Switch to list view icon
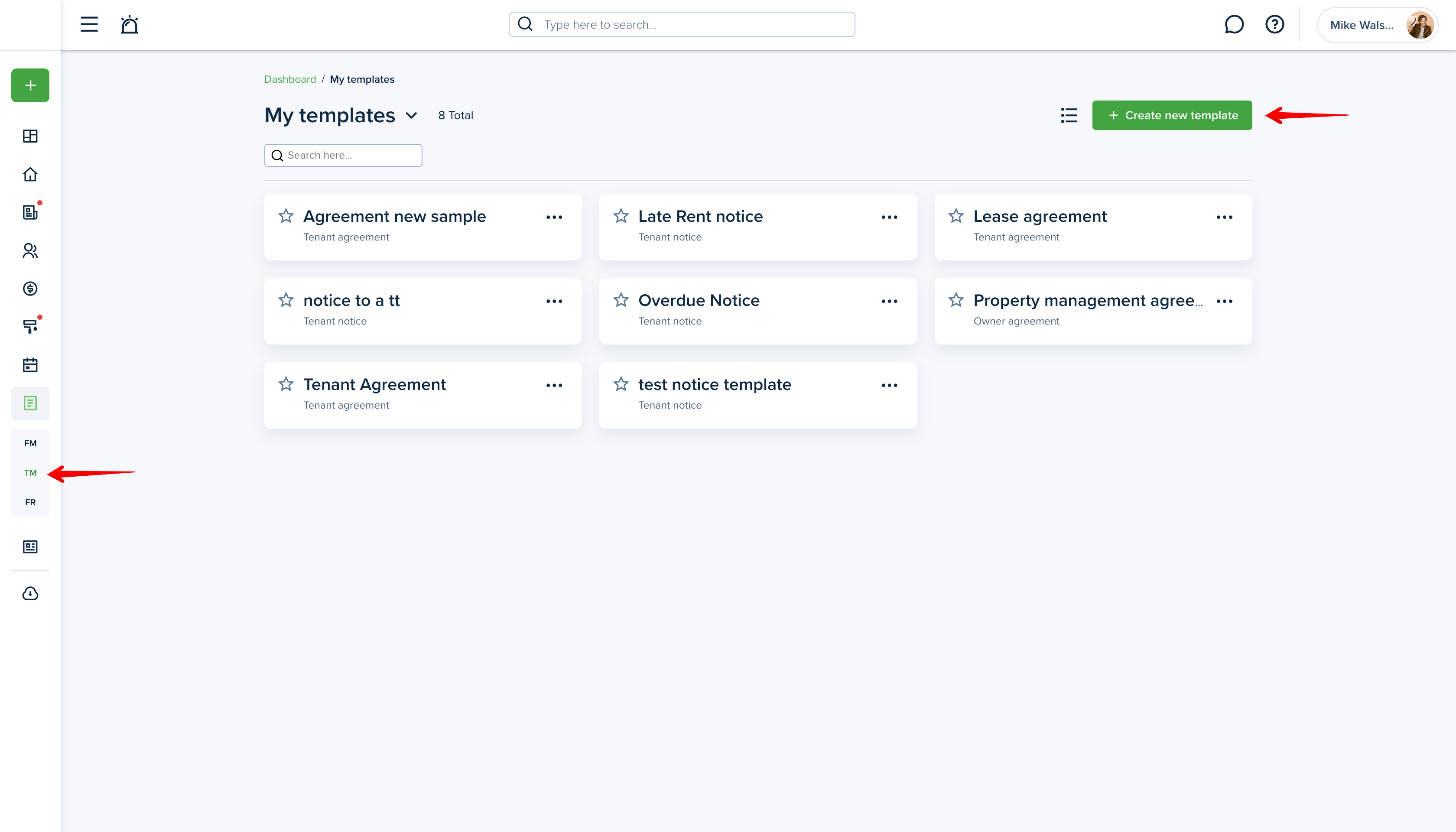 tap(1069, 115)
